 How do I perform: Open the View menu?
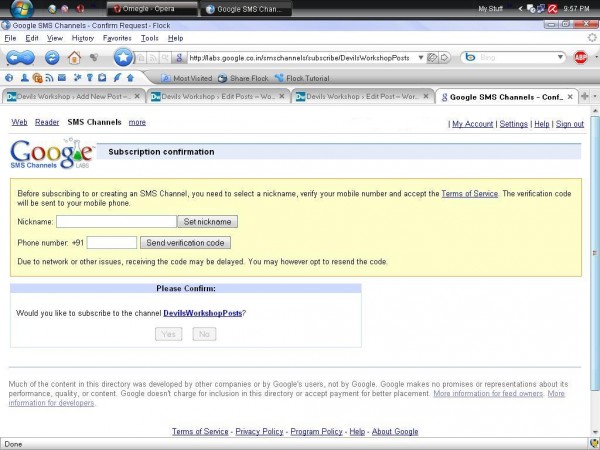coord(55,38)
